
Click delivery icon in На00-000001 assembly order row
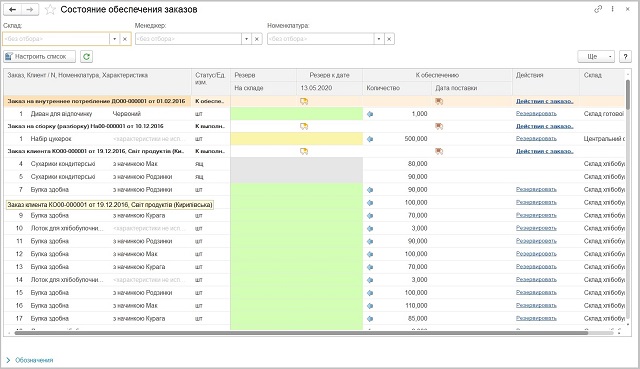(x=439, y=126)
